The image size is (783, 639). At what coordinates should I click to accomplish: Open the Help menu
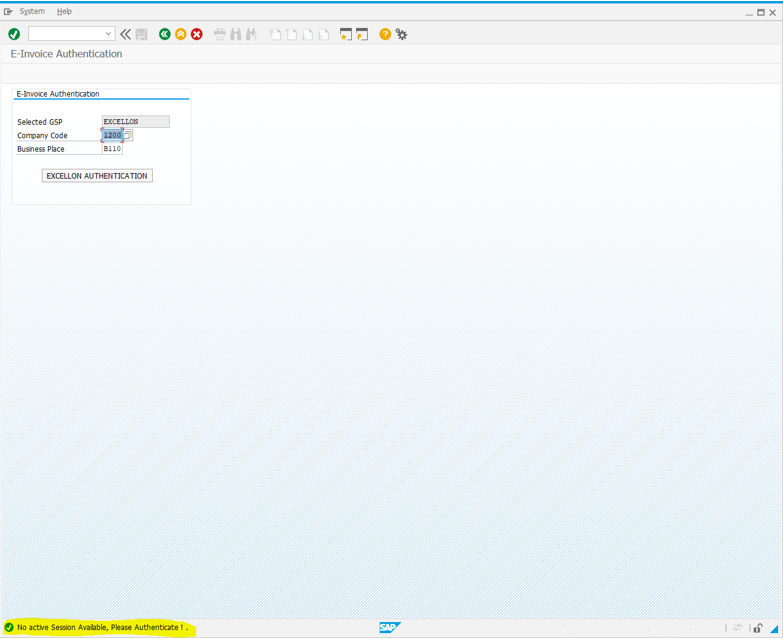point(64,11)
